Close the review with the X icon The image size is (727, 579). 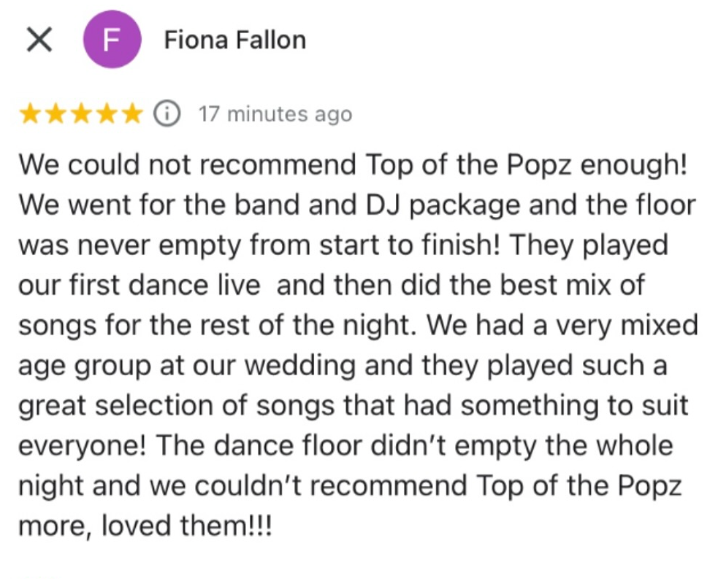click(x=39, y=41)
